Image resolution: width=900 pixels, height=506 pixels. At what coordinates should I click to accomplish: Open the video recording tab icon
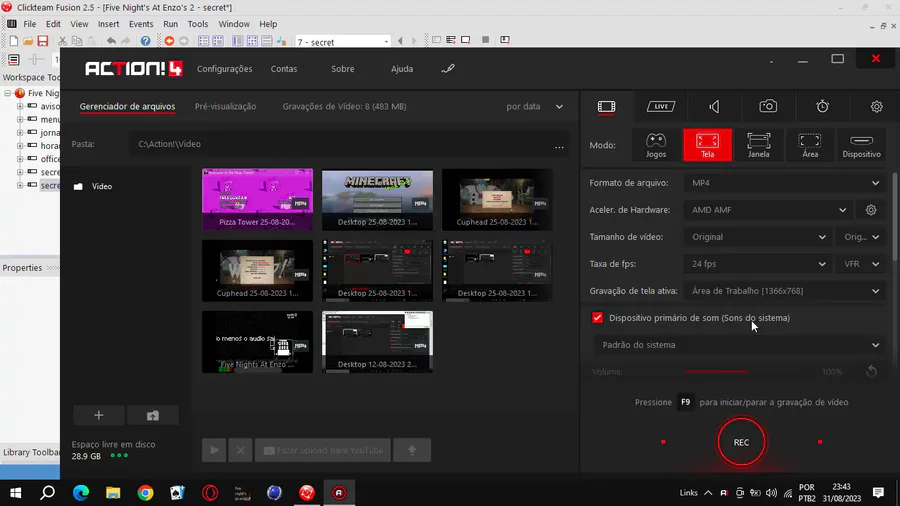coord(606,107)
